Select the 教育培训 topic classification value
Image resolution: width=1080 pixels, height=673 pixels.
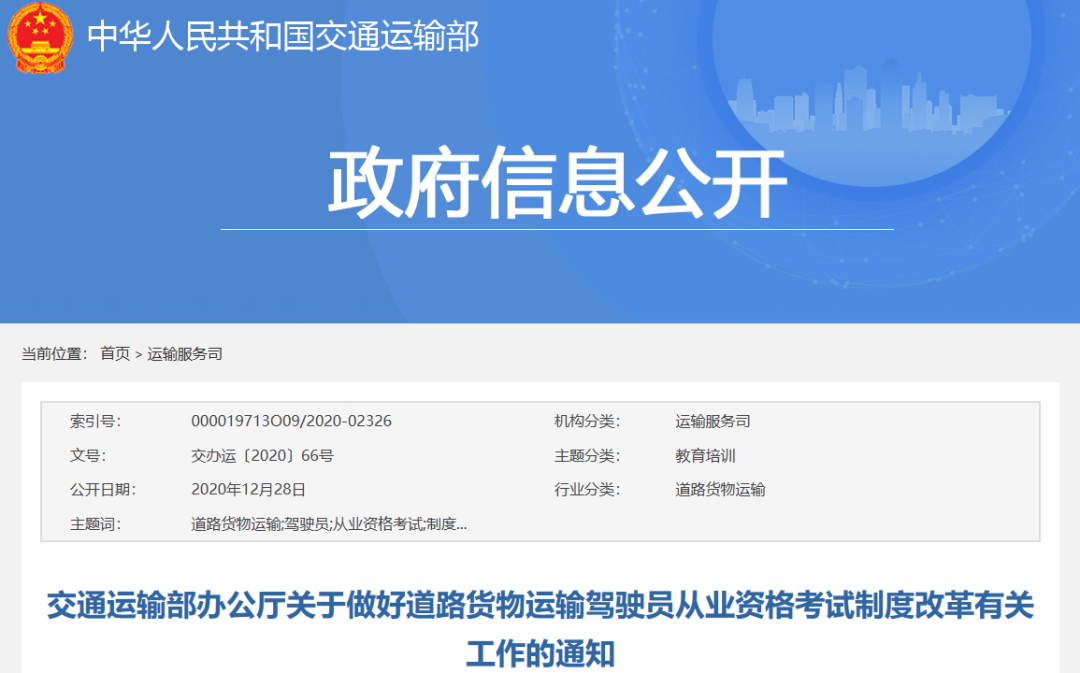click(705, 456)
